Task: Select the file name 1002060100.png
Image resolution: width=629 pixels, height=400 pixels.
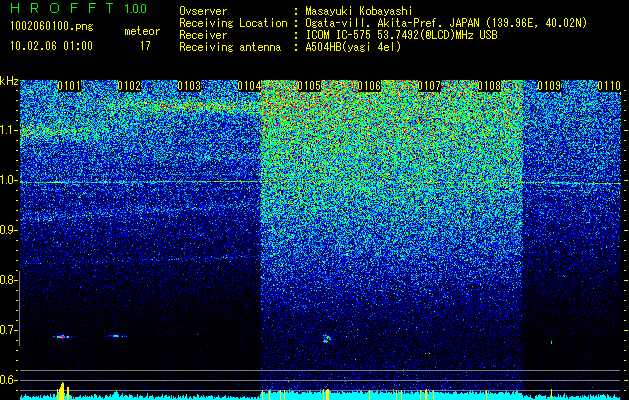Action: point(52,27)
